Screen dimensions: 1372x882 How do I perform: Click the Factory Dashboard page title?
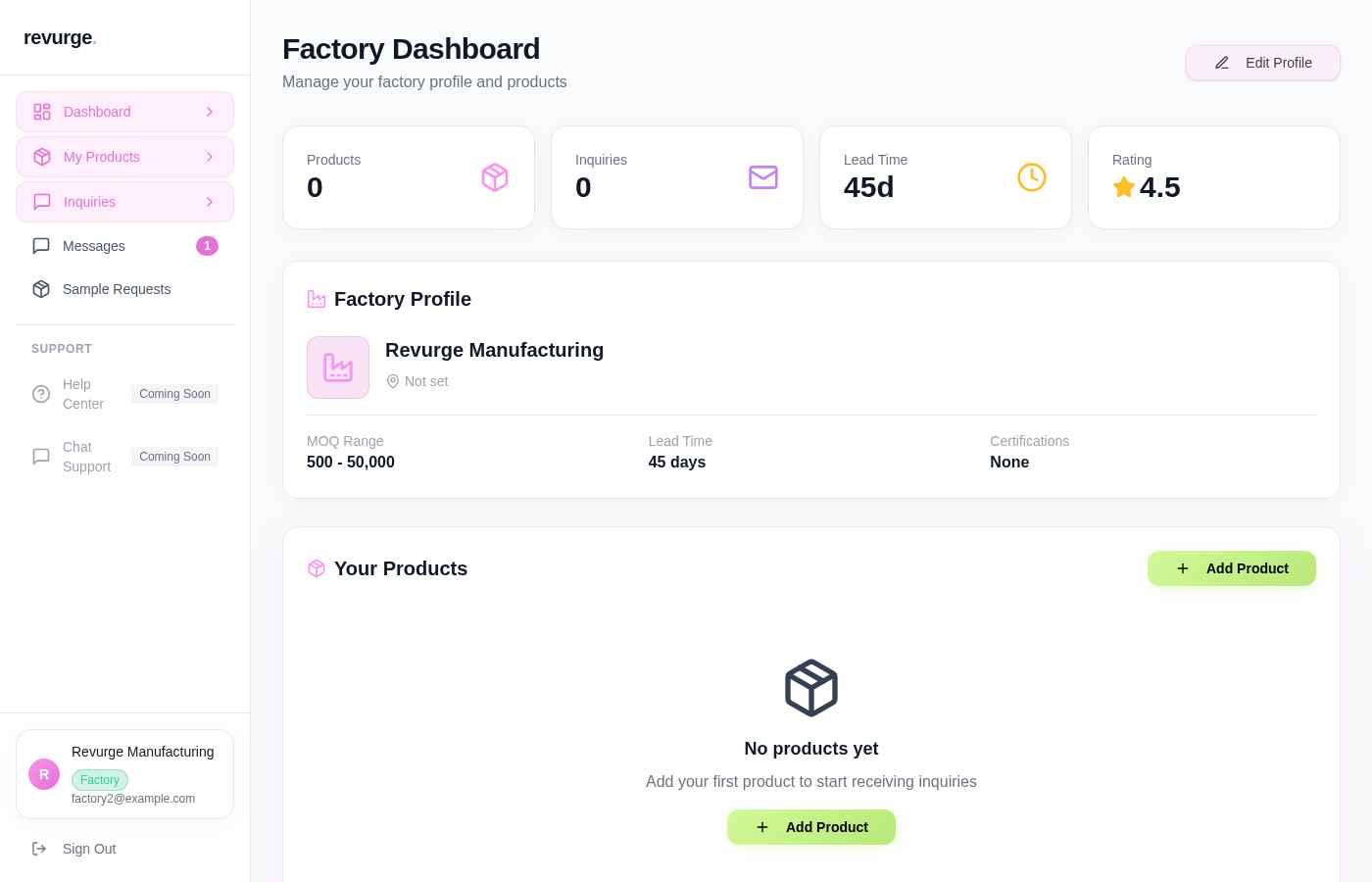[x=412, y=49]
